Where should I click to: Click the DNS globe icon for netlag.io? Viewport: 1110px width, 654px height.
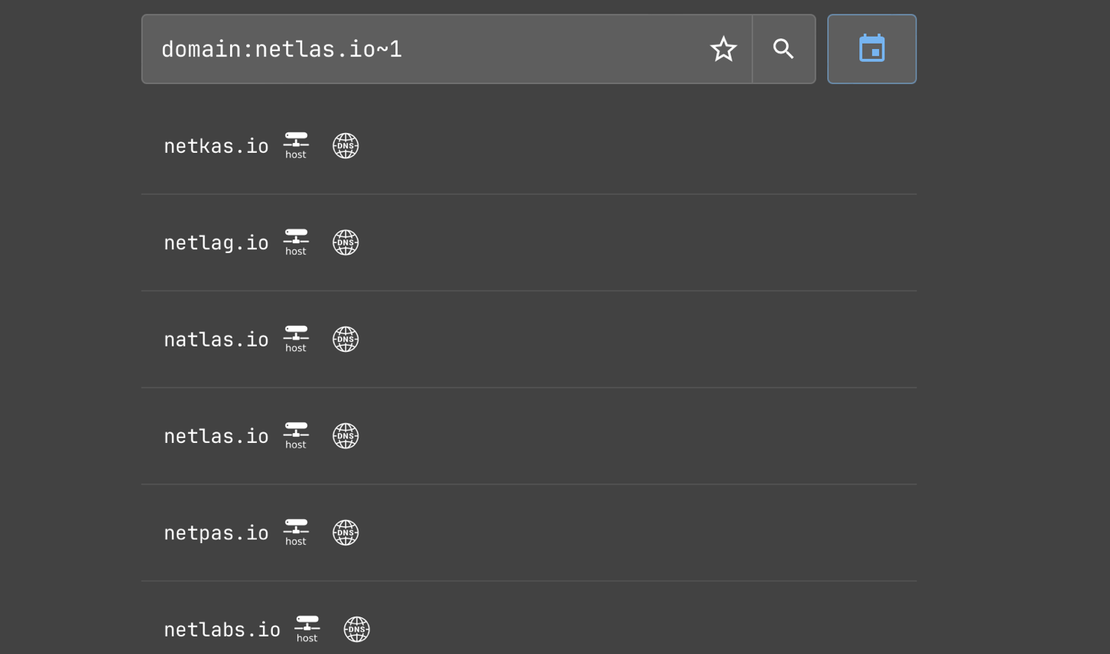[345, 242]
